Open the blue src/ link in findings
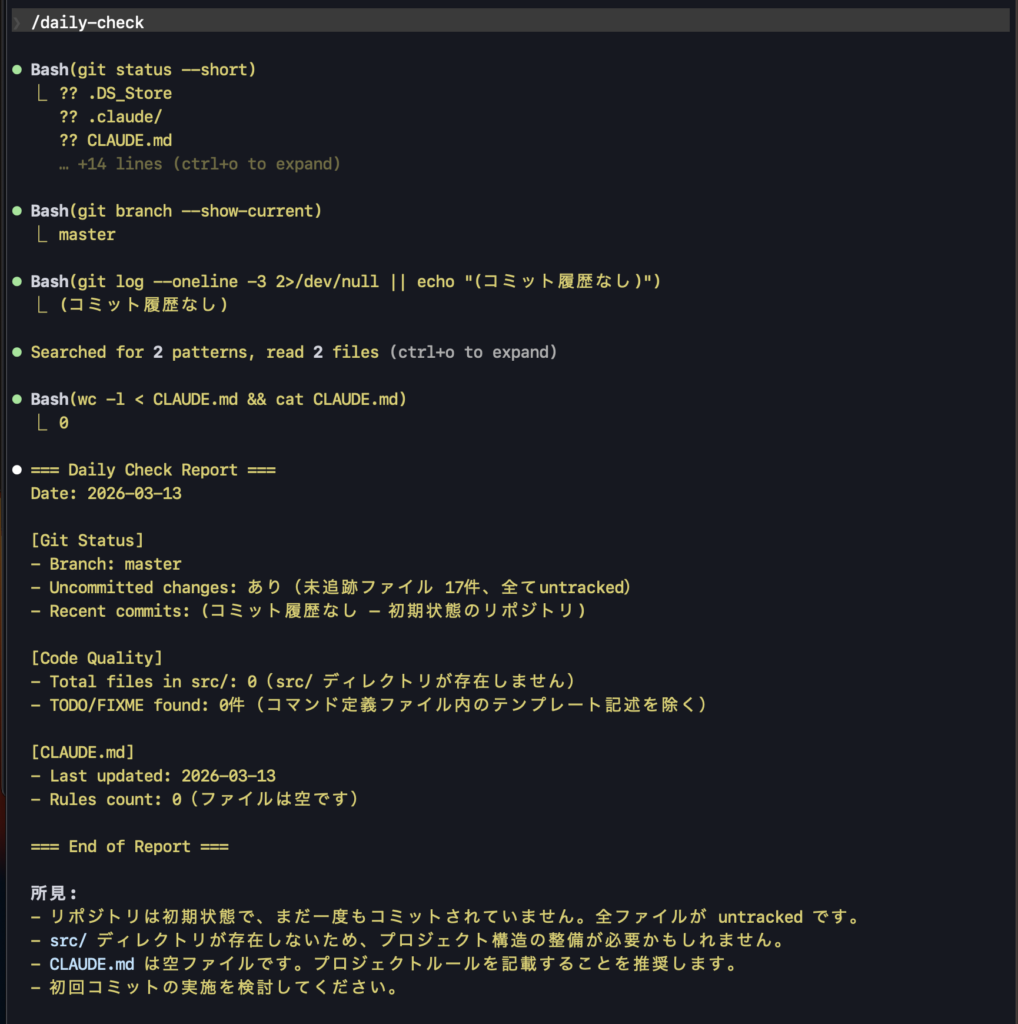Viewport: 1018px width, 1024px height. [x=68, y=941]
